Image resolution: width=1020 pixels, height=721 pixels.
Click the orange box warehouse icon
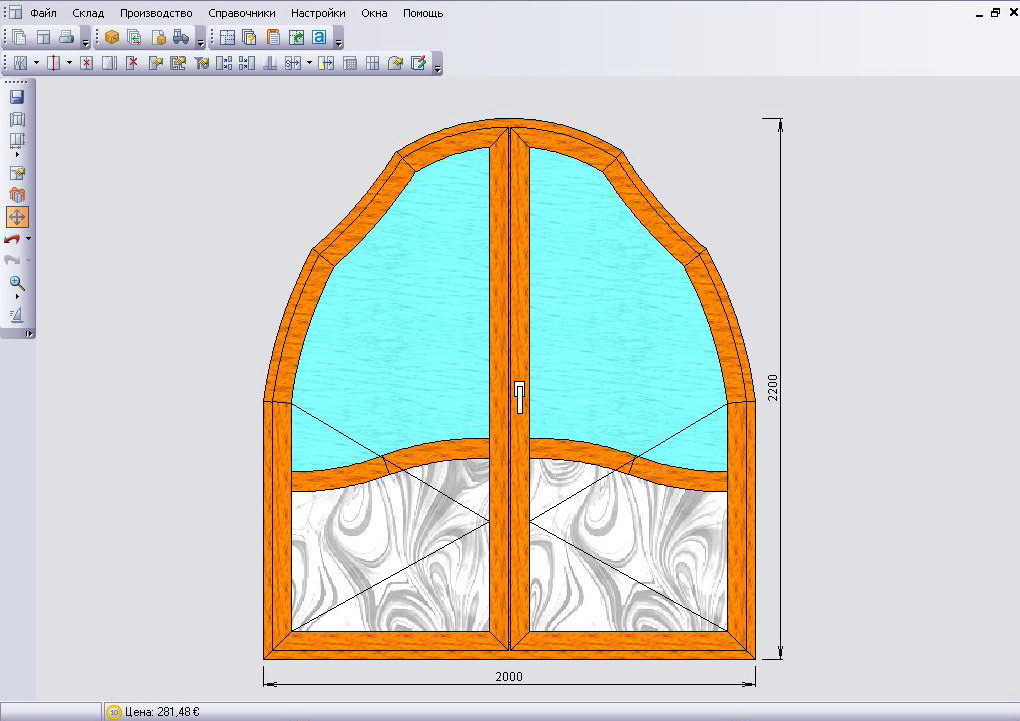click(x=112, y=37)
